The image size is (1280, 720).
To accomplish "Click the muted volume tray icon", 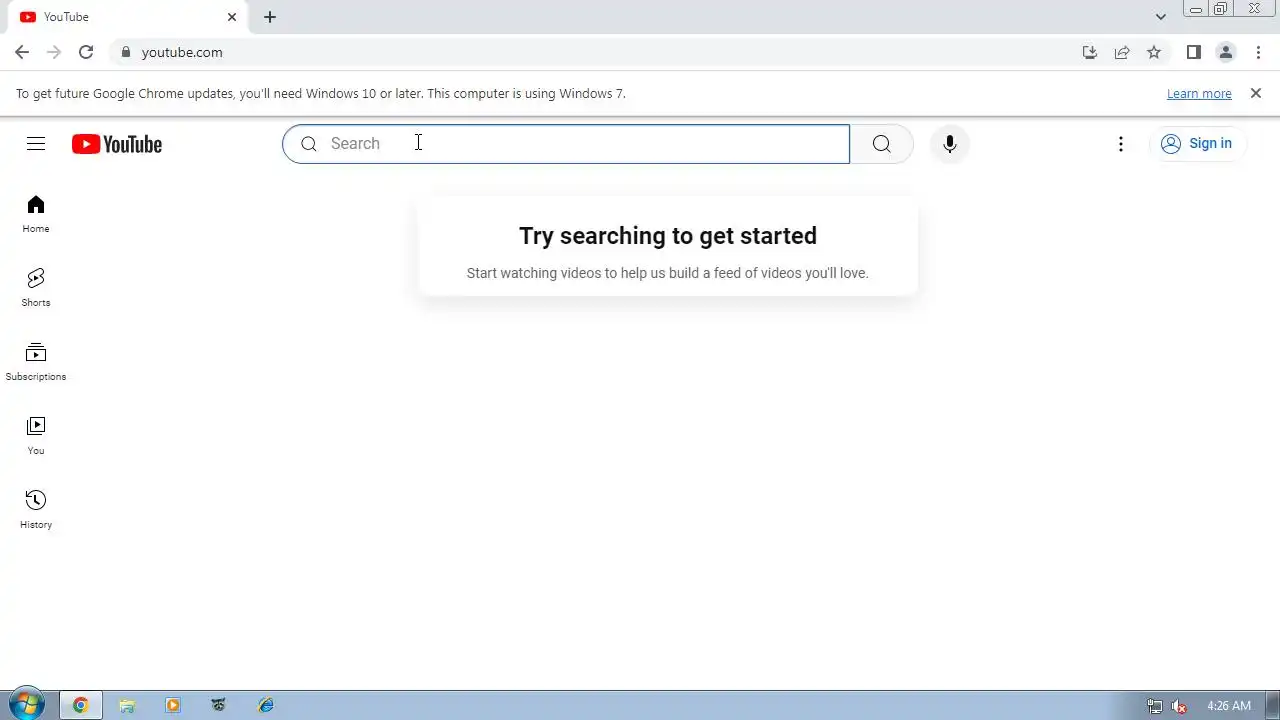I will point(1179,706).
